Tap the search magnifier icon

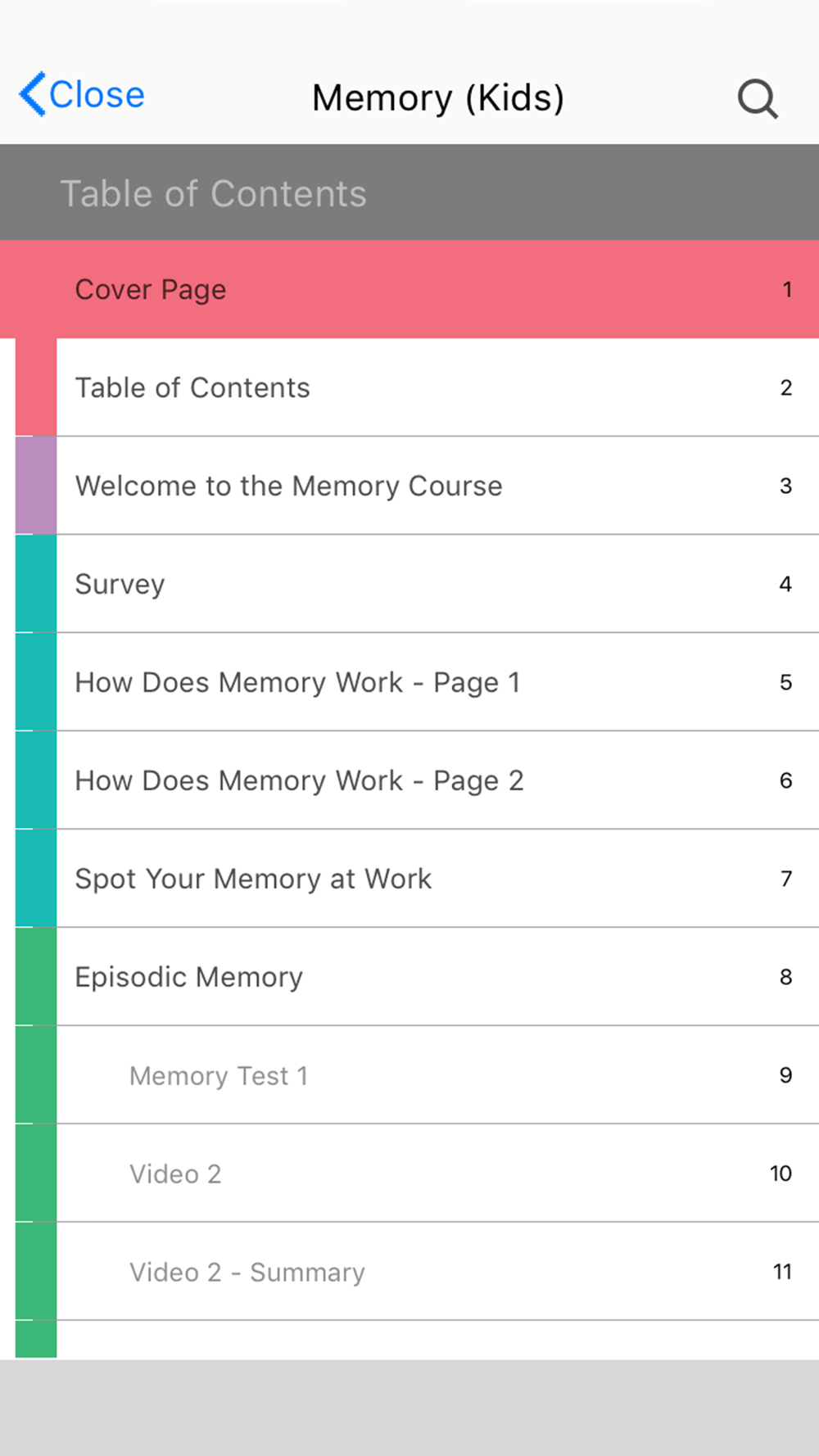tap(758, 99)
